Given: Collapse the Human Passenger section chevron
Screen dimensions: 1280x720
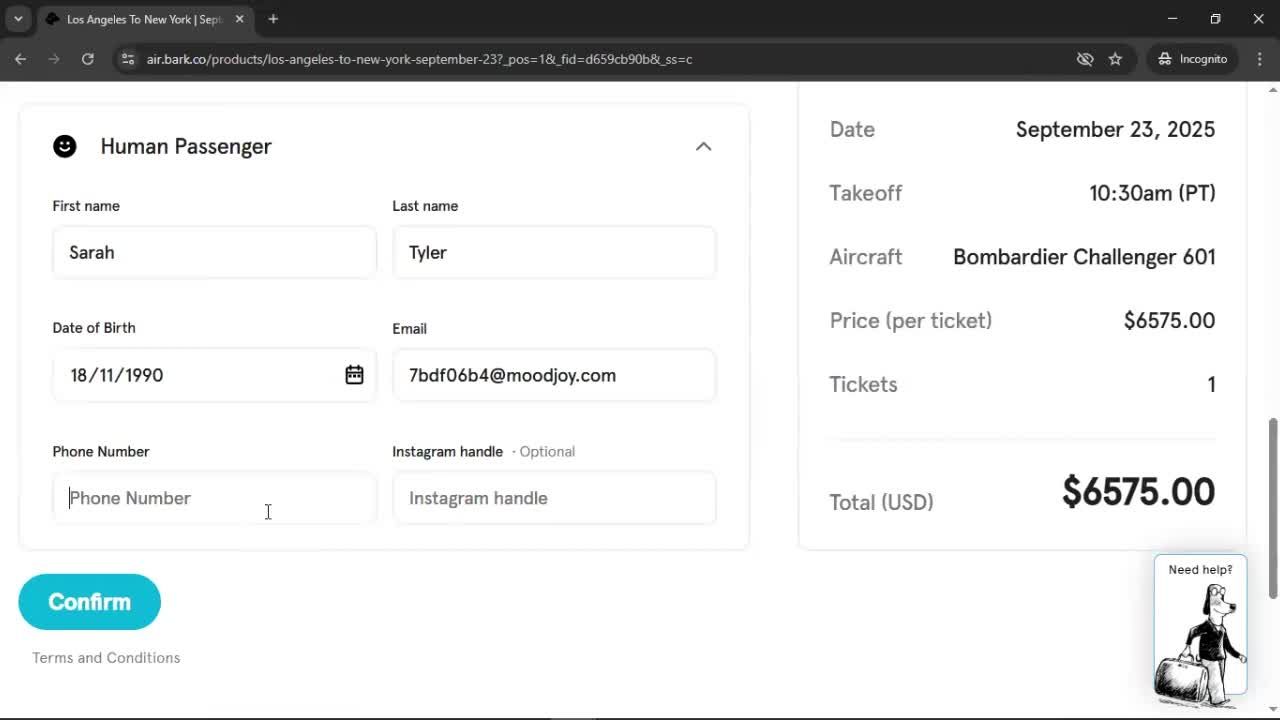Looking at the screenshot, I should (x=703, y=146).
